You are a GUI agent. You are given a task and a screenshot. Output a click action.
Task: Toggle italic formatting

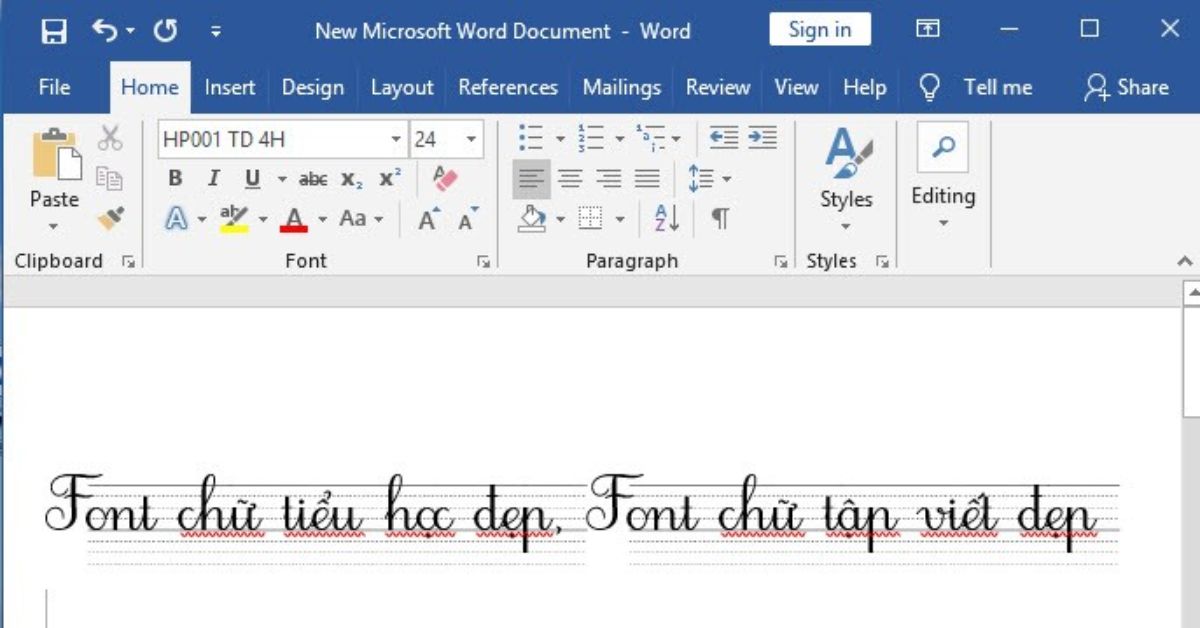pos(213,179)
